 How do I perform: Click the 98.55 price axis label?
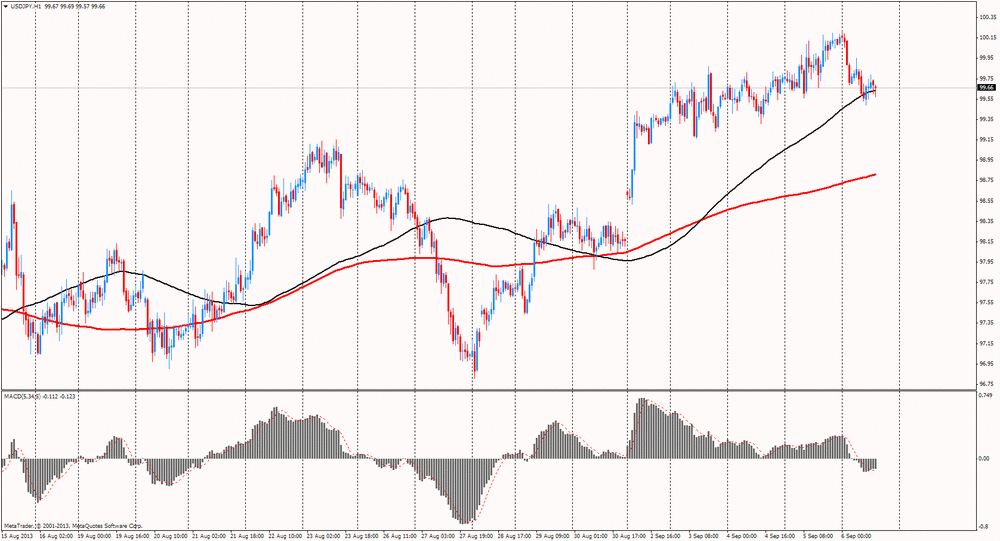click(986, 200)
